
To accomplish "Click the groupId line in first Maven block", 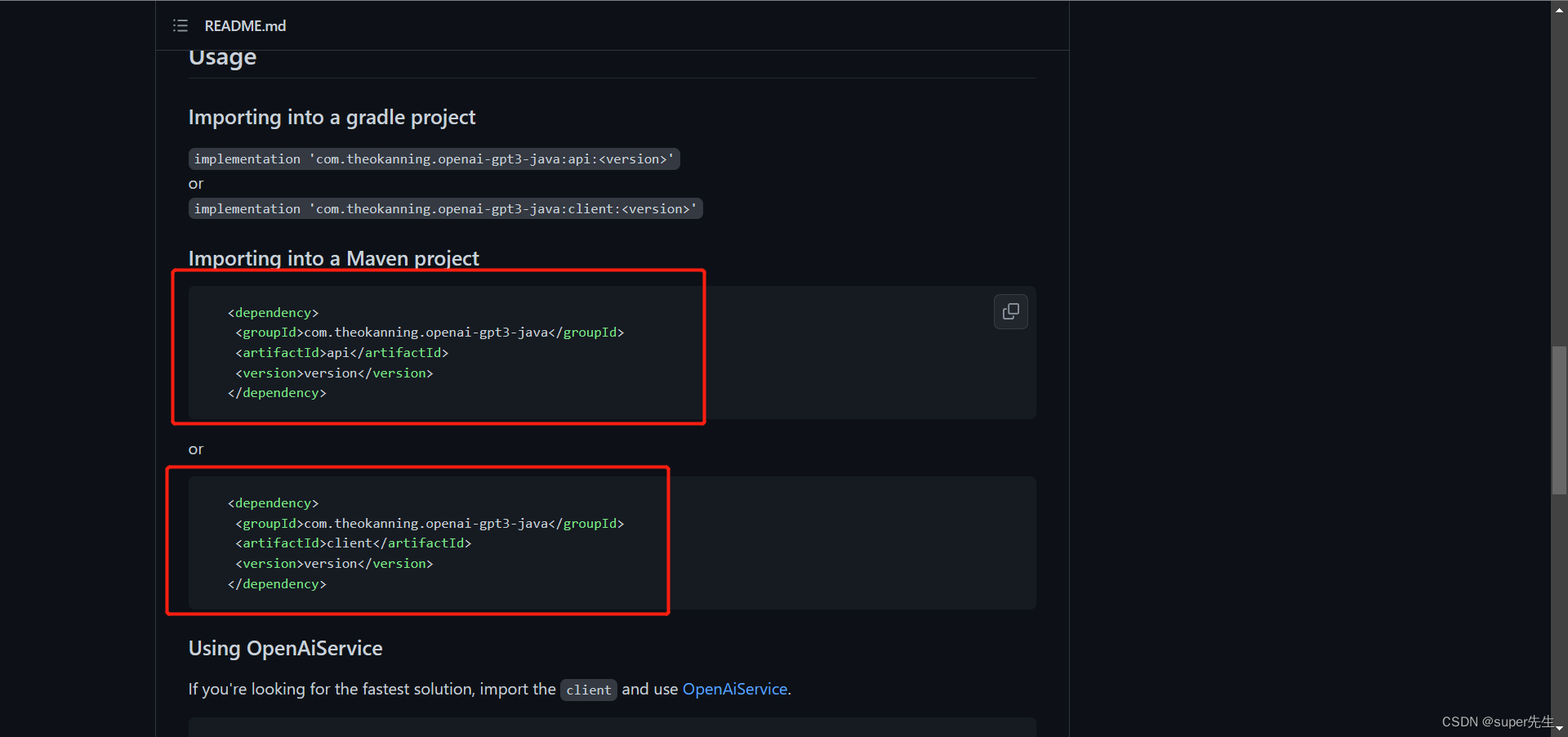I will pyautogui.click(x=430, y=333).
